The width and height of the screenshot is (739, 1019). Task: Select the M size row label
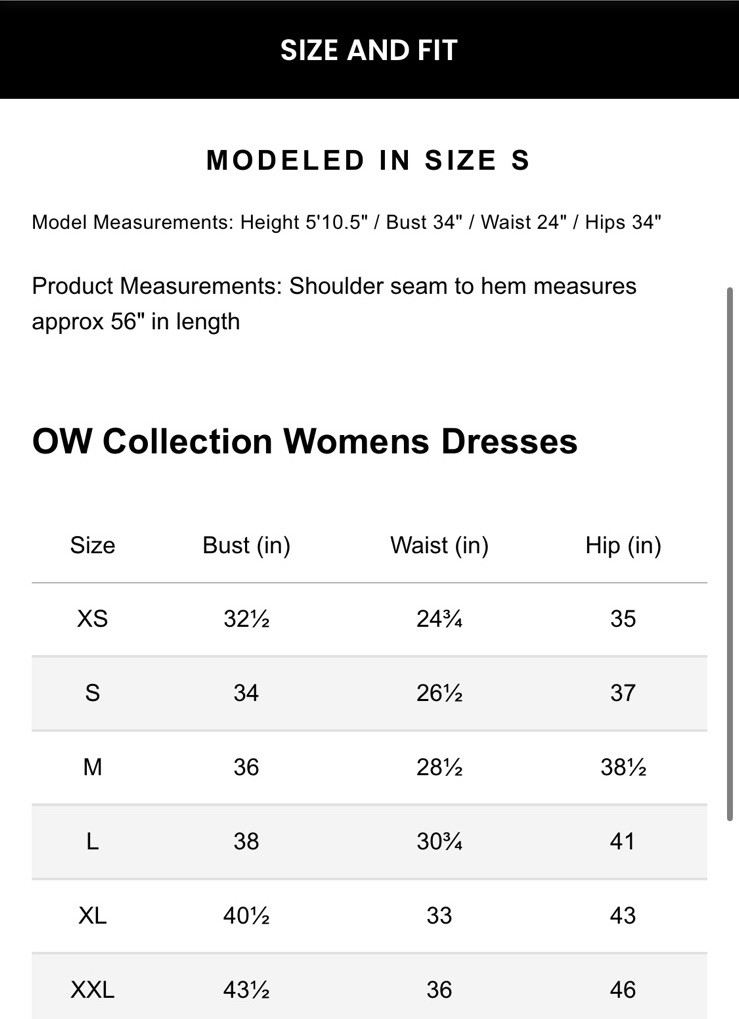[92, 767]
